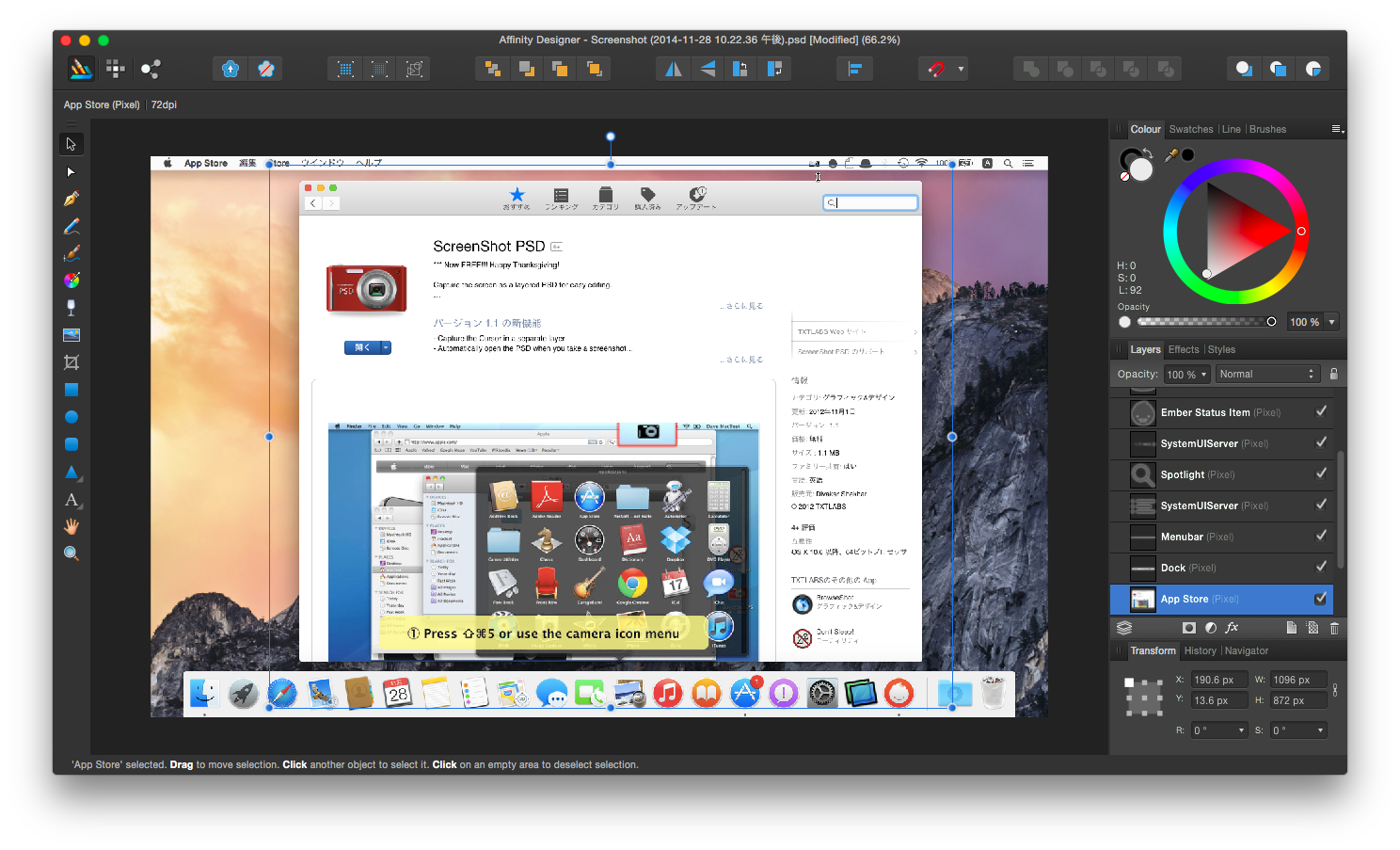
Task: Switch to the Brushes tab
Action: point(1267,129)
